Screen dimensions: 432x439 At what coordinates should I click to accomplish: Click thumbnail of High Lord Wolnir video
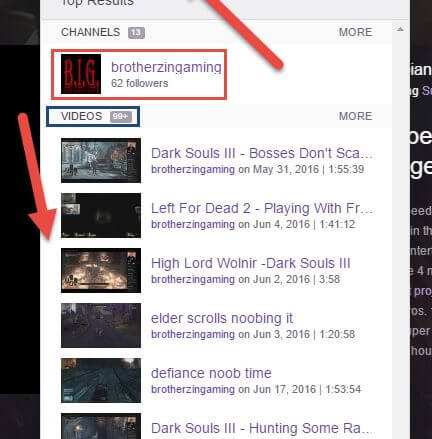click(101, 270)
